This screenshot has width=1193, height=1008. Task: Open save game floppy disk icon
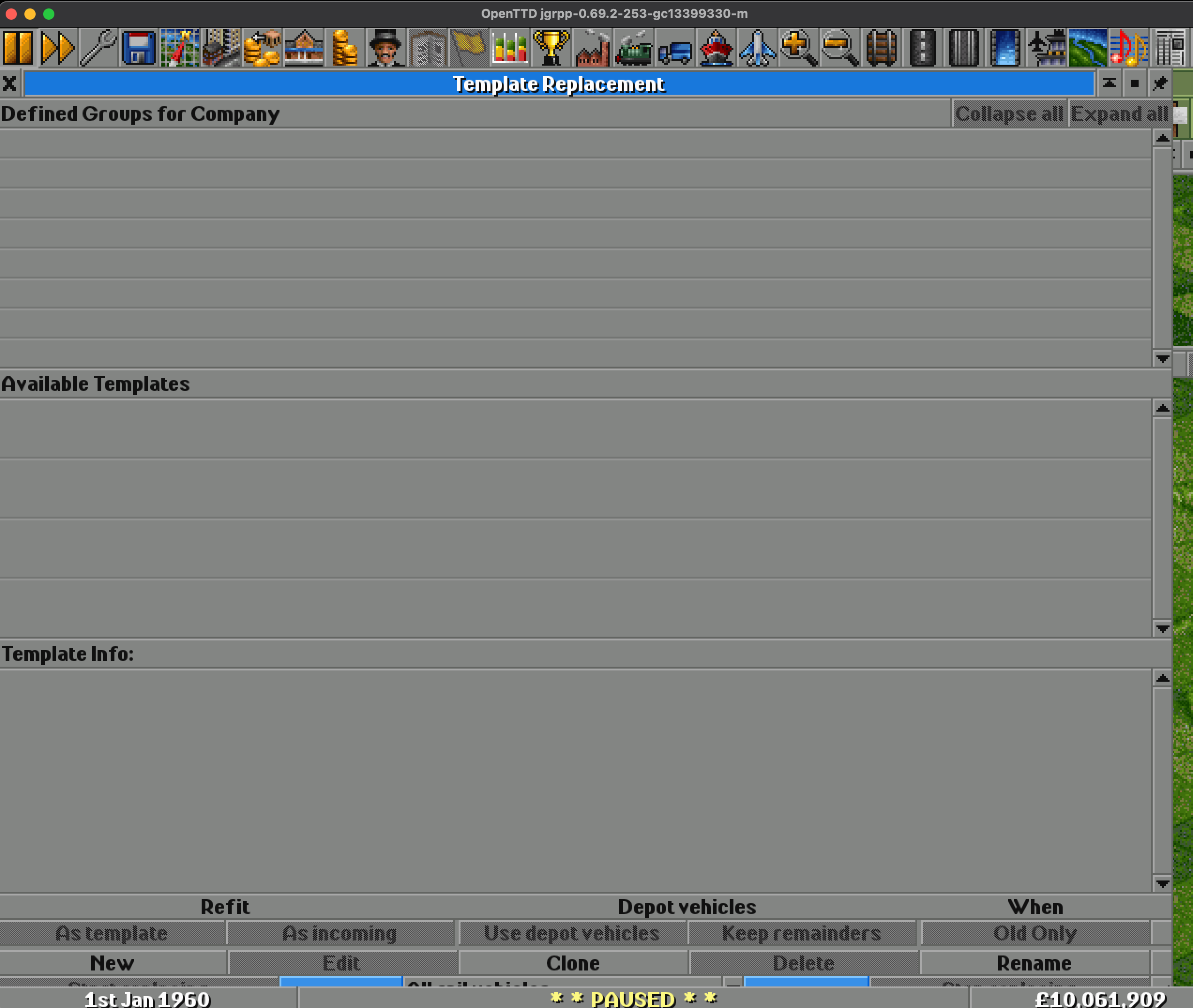tap(139, 48)
